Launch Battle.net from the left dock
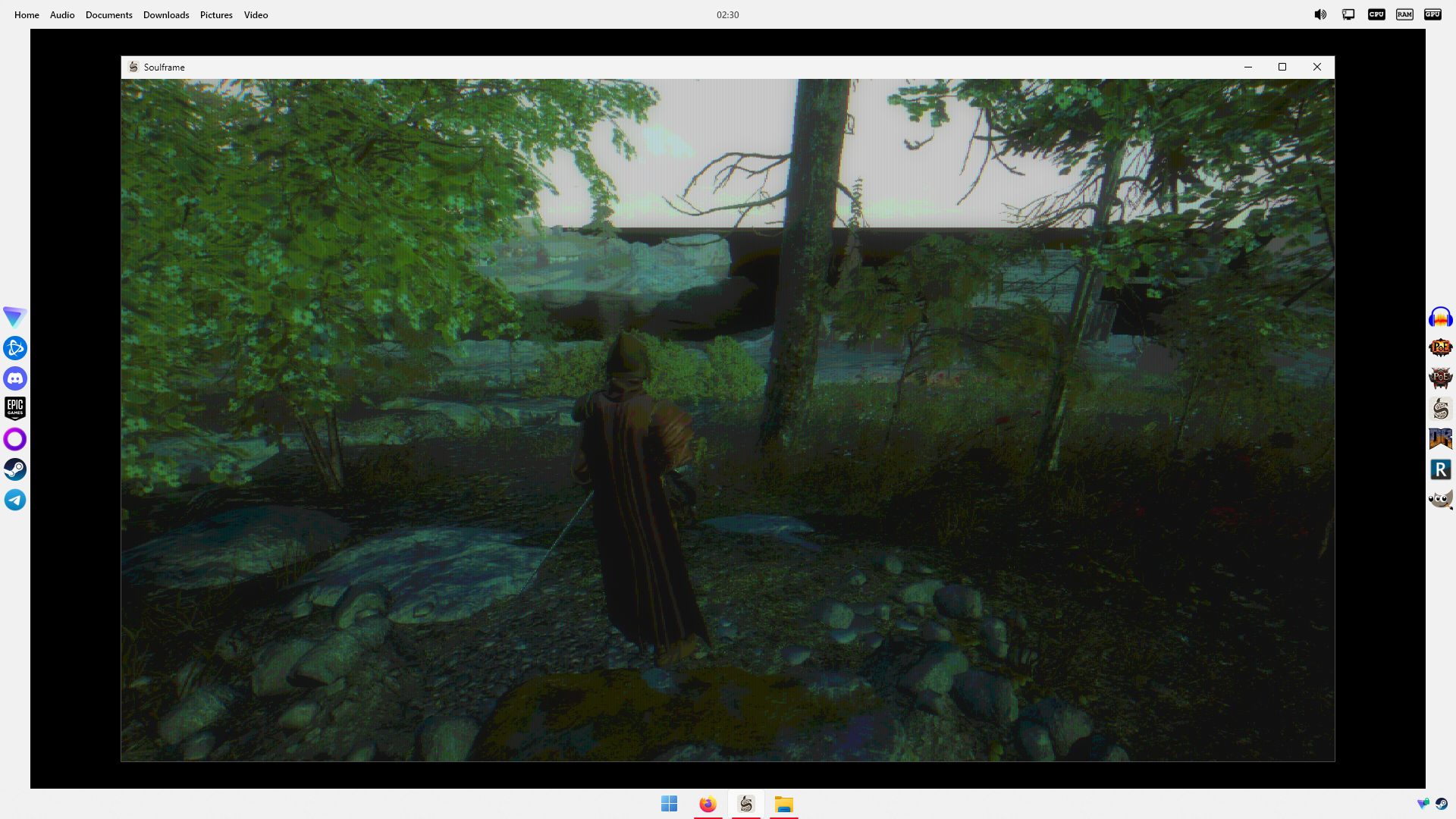 [15, 348]
